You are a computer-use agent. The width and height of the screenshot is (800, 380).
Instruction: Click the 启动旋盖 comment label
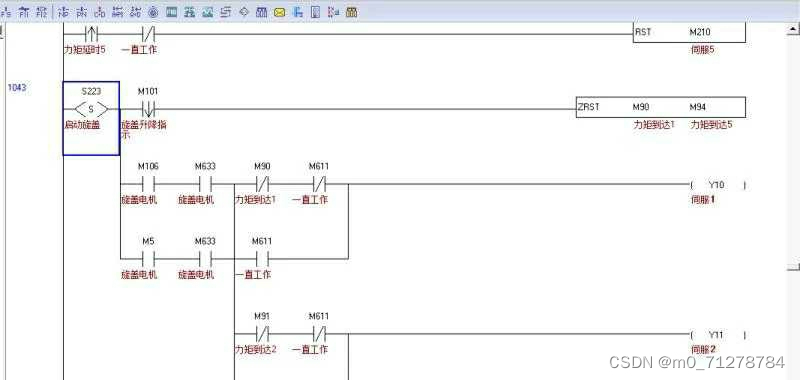[82, 124]
